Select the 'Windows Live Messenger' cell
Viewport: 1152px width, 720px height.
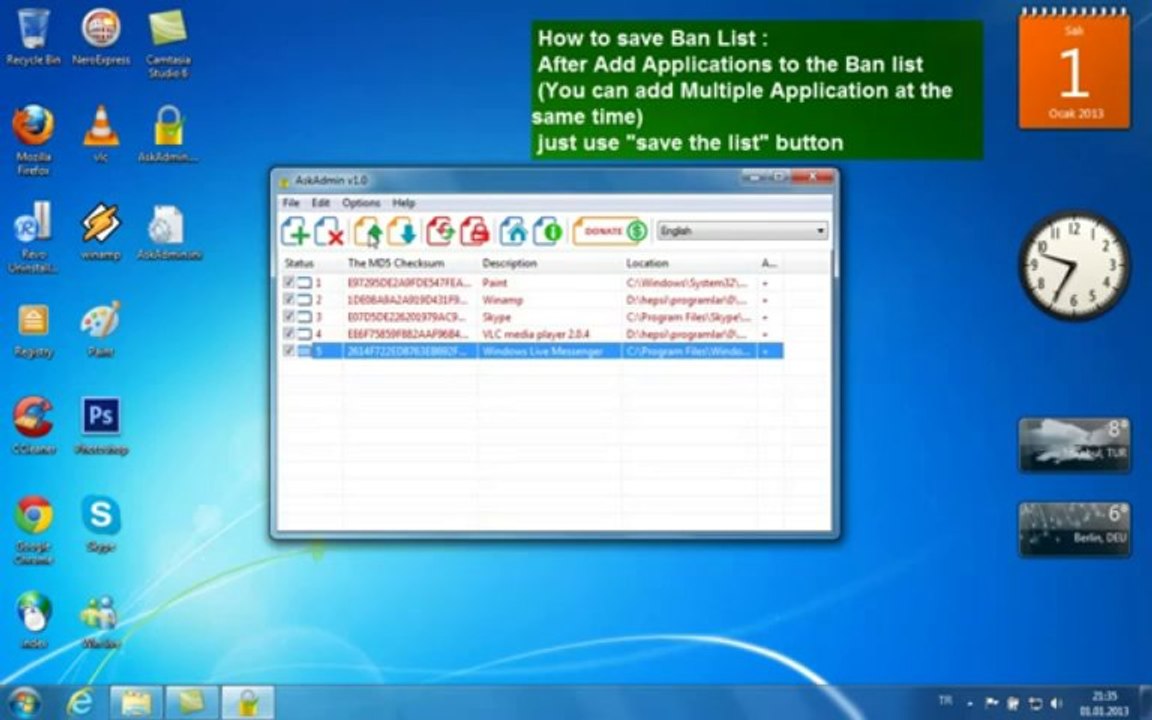(x=542, y=351)
